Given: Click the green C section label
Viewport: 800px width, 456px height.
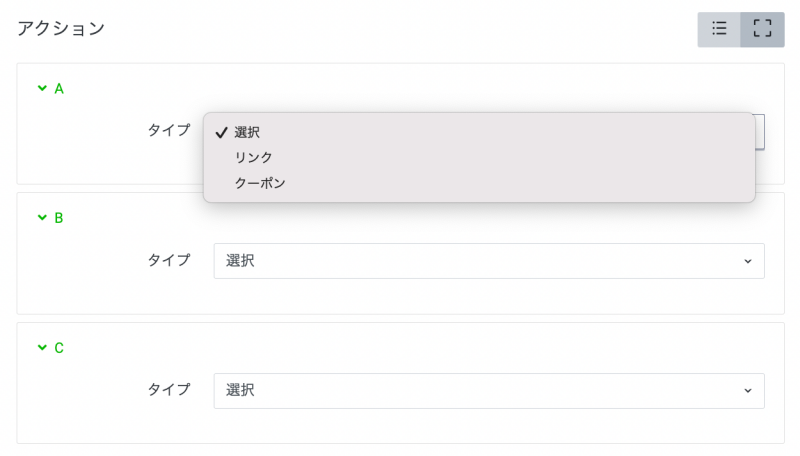Looking at the screenshot, I should point(59,347).
